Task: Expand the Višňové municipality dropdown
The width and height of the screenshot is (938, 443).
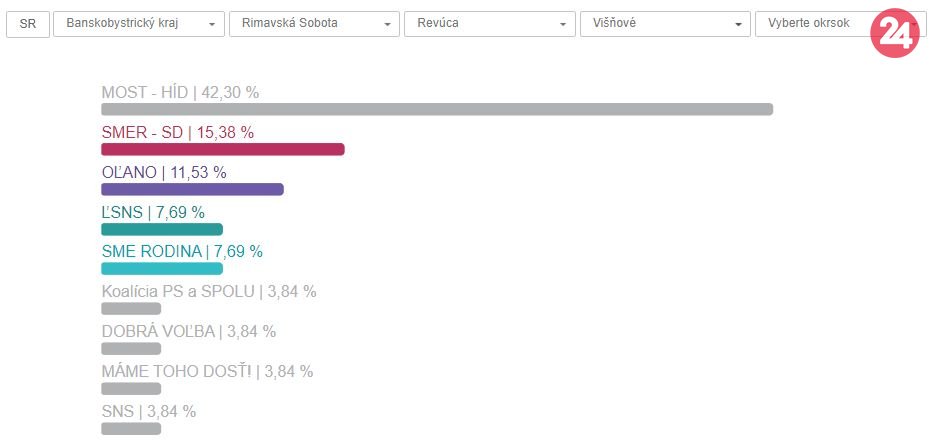Action: click(x=665, y=24)
